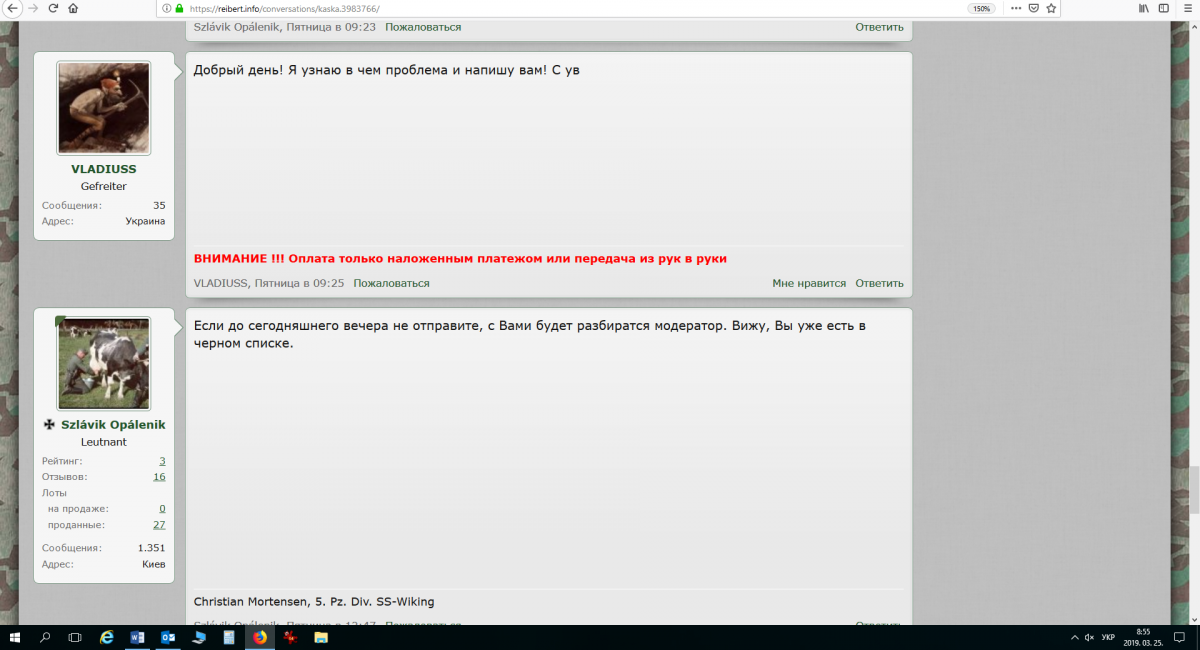This screenshot has height=650, width=1200.
Task: Click the red ВНИМАНИЕ signature text
Action: coord(460,258)
